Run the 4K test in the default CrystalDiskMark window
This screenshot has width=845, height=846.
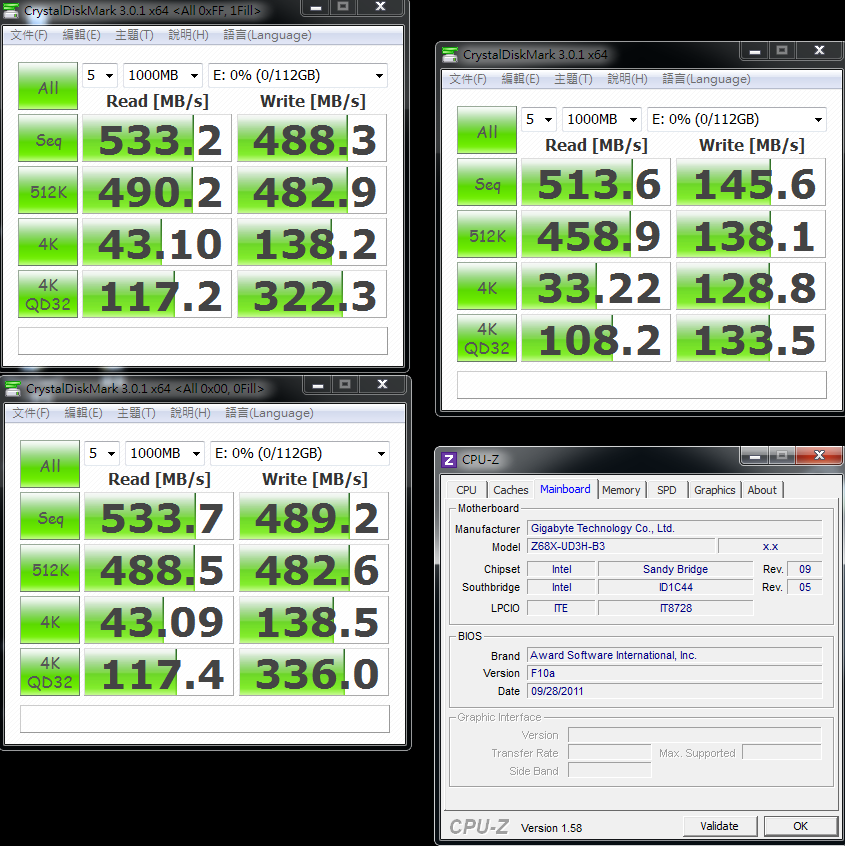[x=487, y=286]
